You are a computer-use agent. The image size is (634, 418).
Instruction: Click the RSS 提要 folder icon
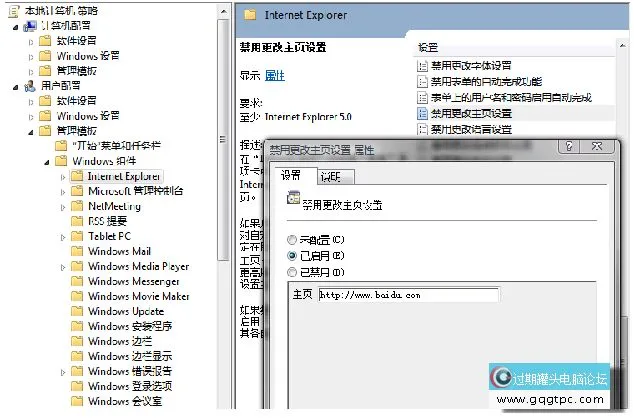(76, 221)
